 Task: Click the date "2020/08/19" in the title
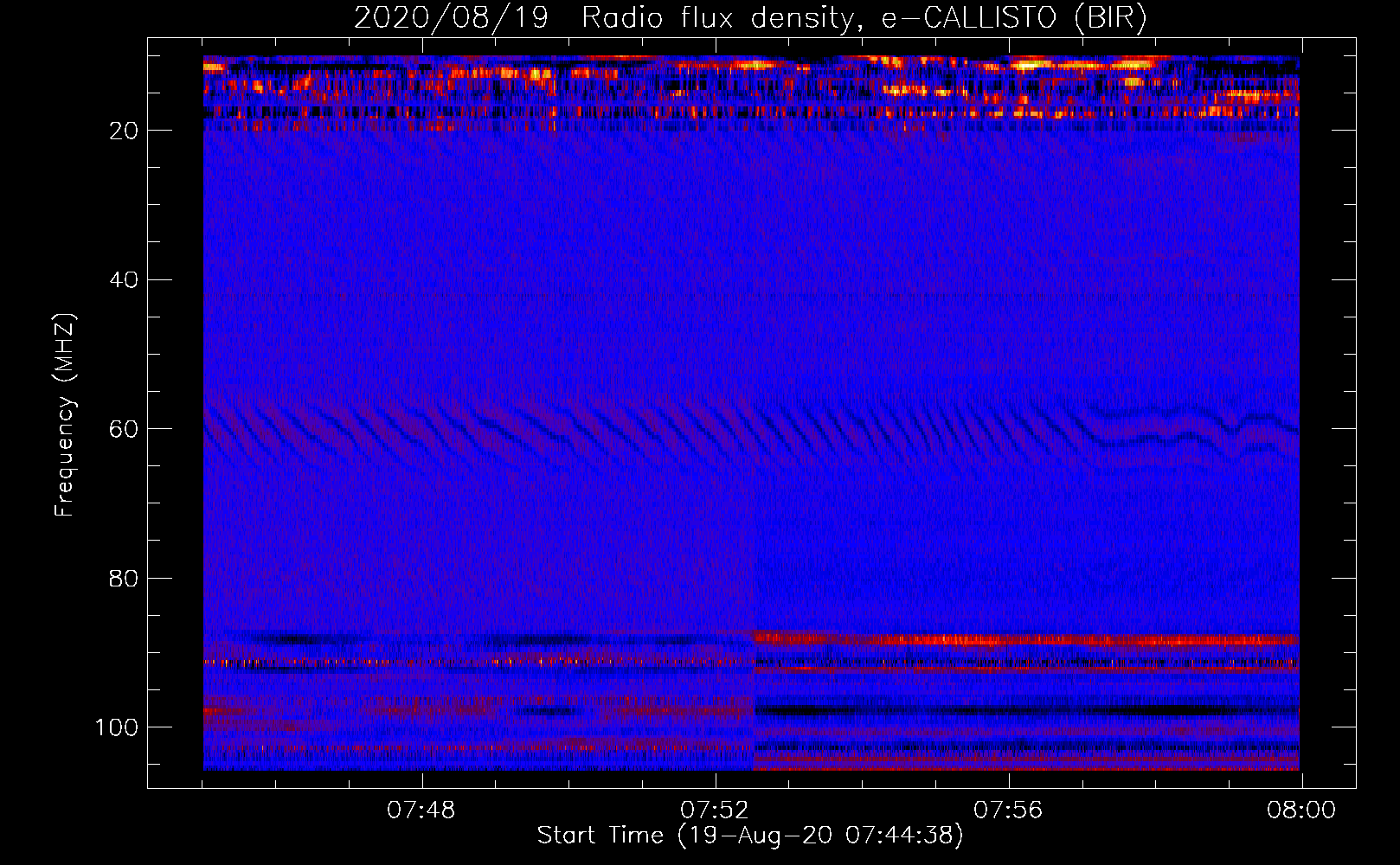(451, 18)
